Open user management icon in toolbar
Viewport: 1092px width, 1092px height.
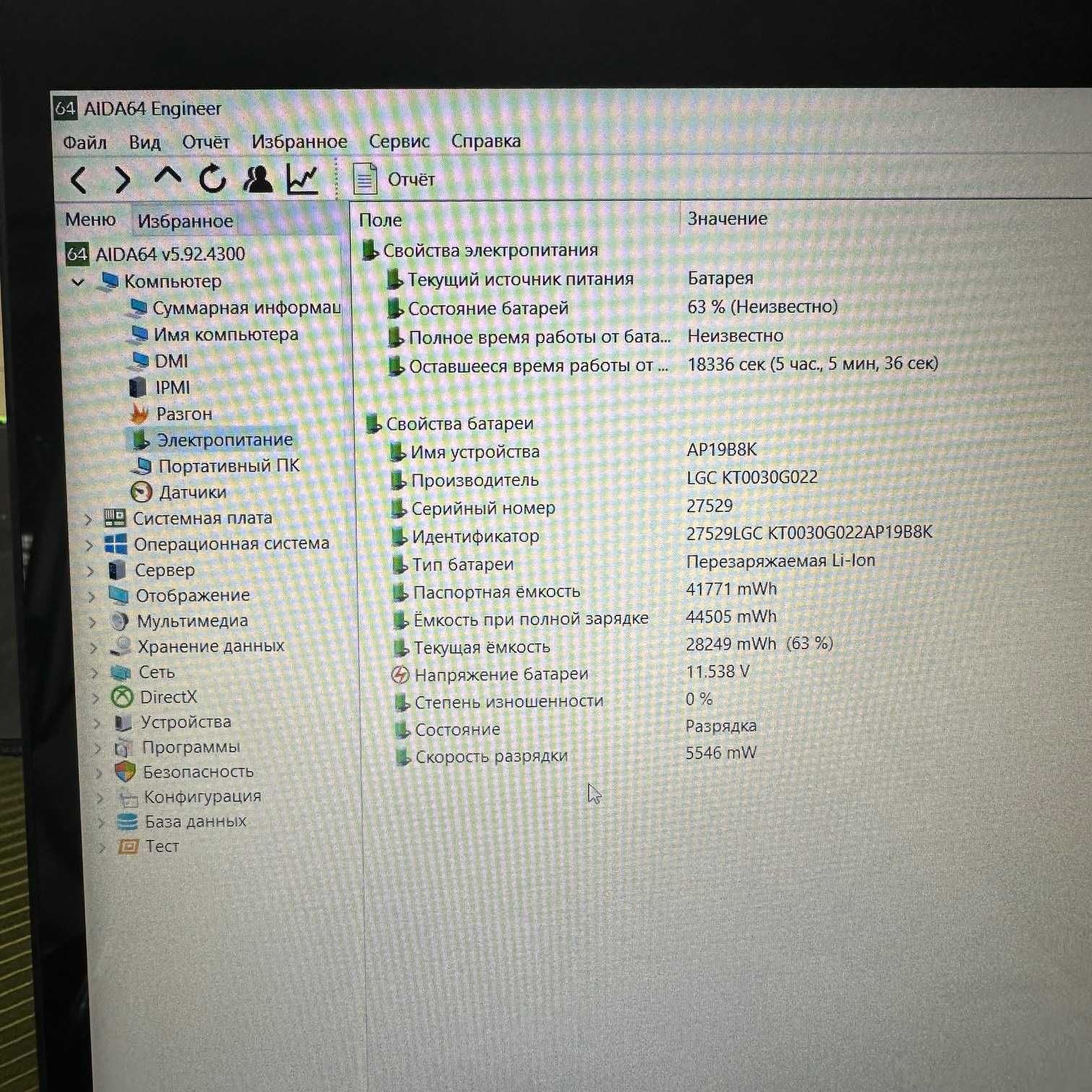click(x=258, y=178)
